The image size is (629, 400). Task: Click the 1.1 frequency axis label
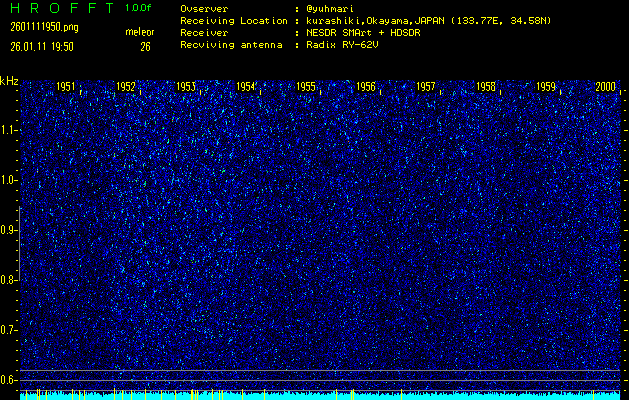9,130
